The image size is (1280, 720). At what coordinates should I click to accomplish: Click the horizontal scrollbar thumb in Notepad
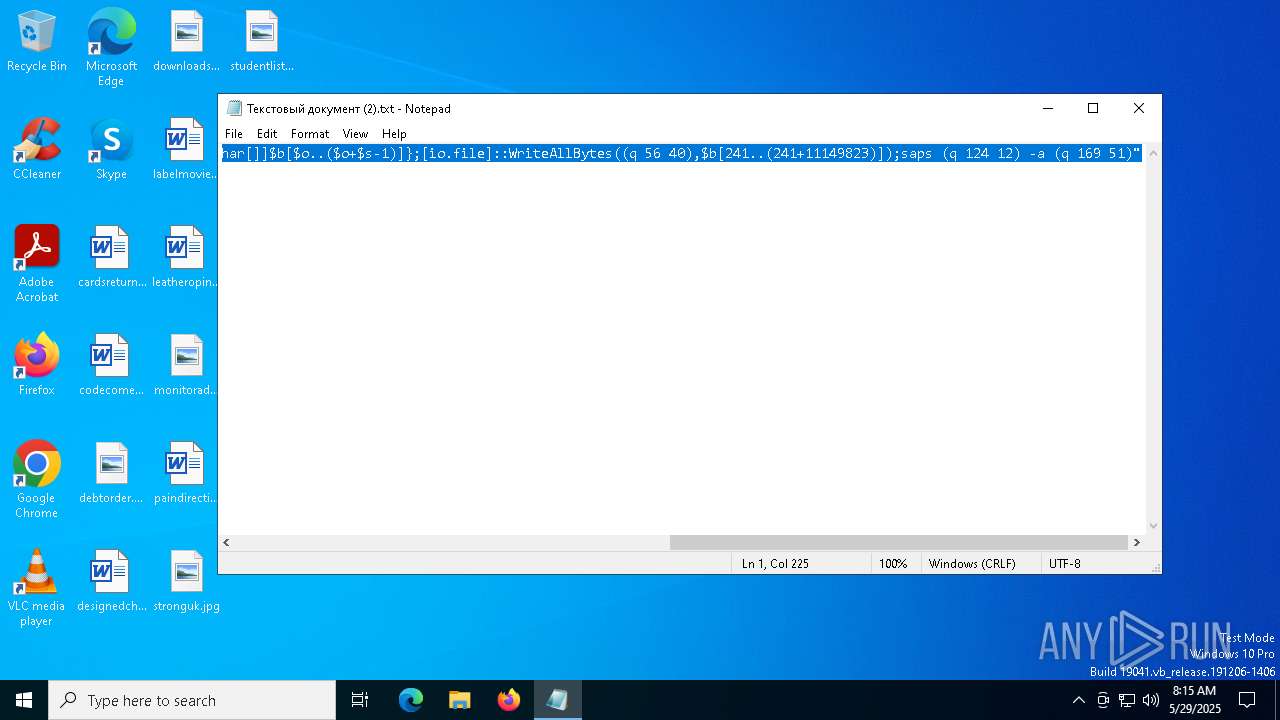[x=898, y=542]
